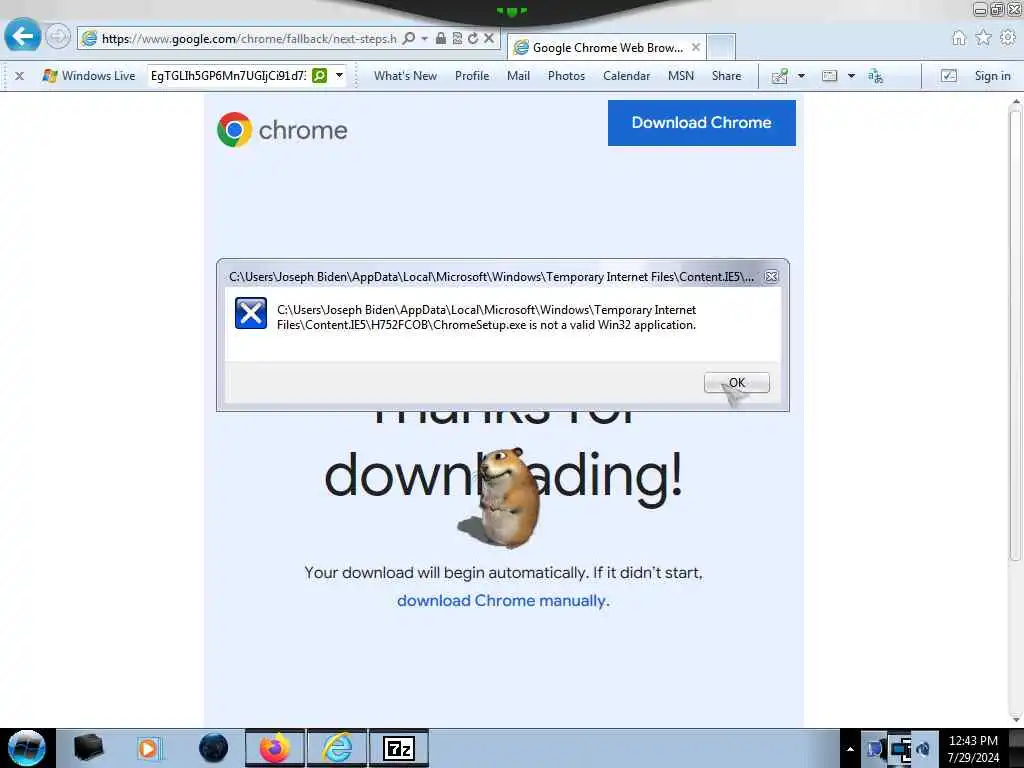Click the greyed-out forward navigation arrow
This screenshot has height=768, width=1024.
pos(58,37)
